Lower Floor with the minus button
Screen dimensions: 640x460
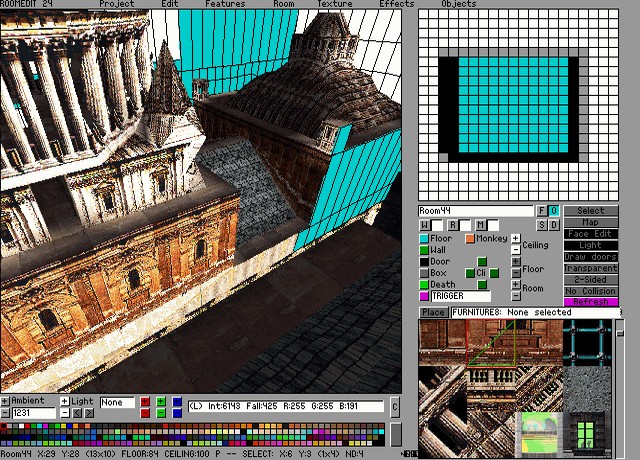(x=516, y=273)
